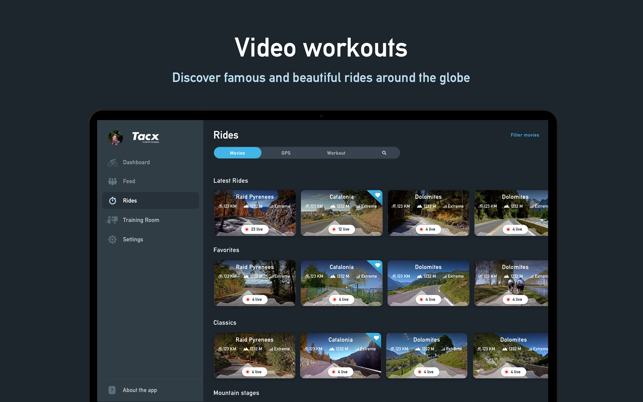643x402 pixels.
Task: Click the Settings gear icon
Action: (x=112, y=240)
